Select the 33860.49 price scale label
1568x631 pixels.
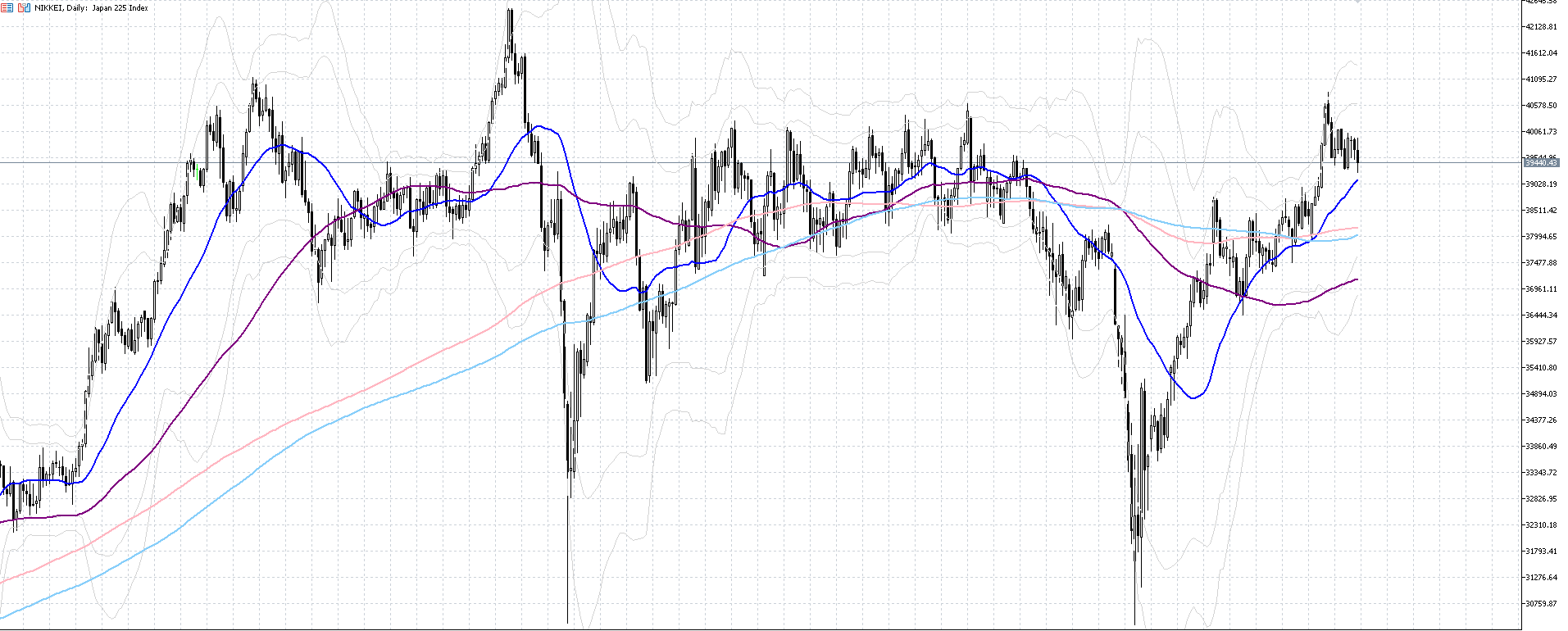(1541, 447)
